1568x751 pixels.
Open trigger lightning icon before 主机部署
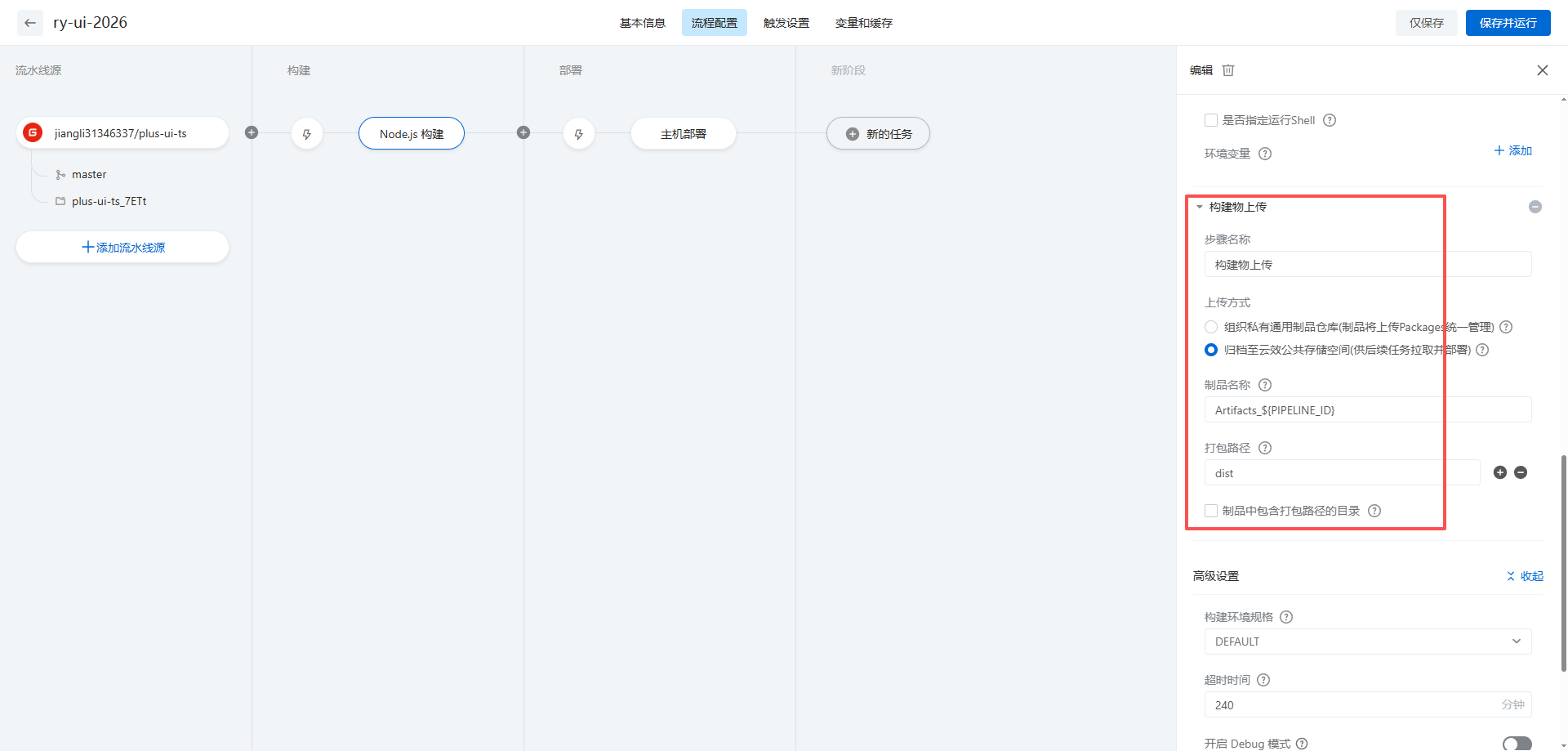coord(579,134)
